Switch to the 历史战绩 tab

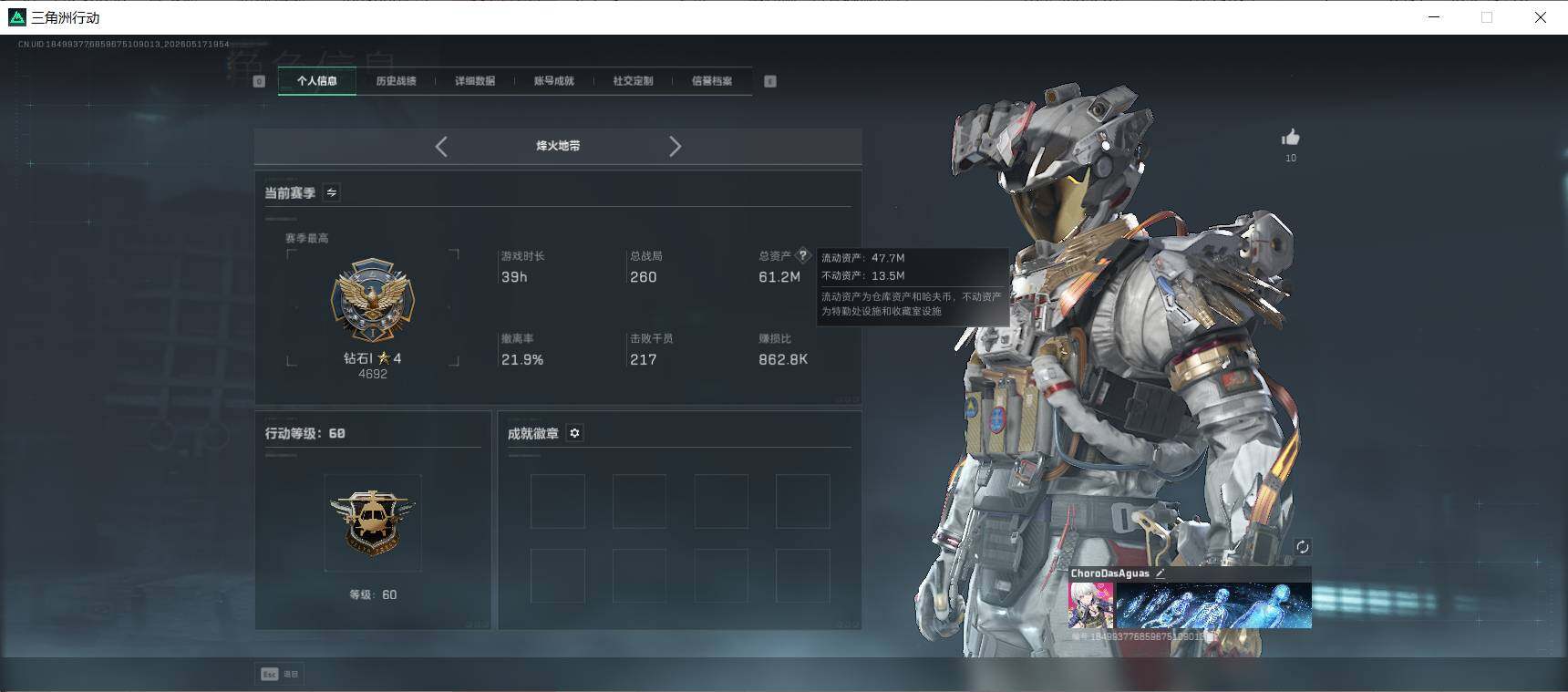click(396, 81)
